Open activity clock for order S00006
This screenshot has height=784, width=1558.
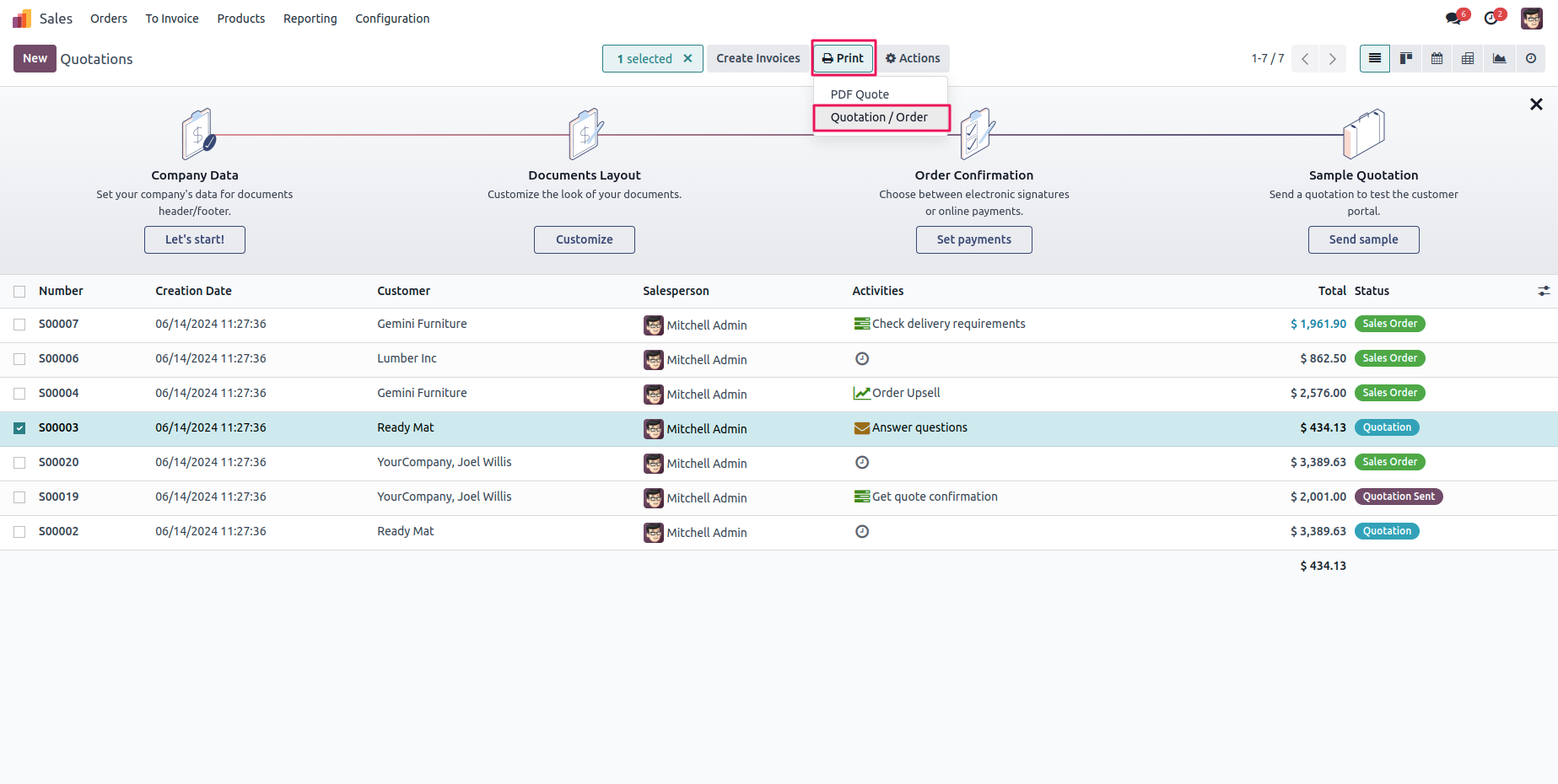[862, 359]
